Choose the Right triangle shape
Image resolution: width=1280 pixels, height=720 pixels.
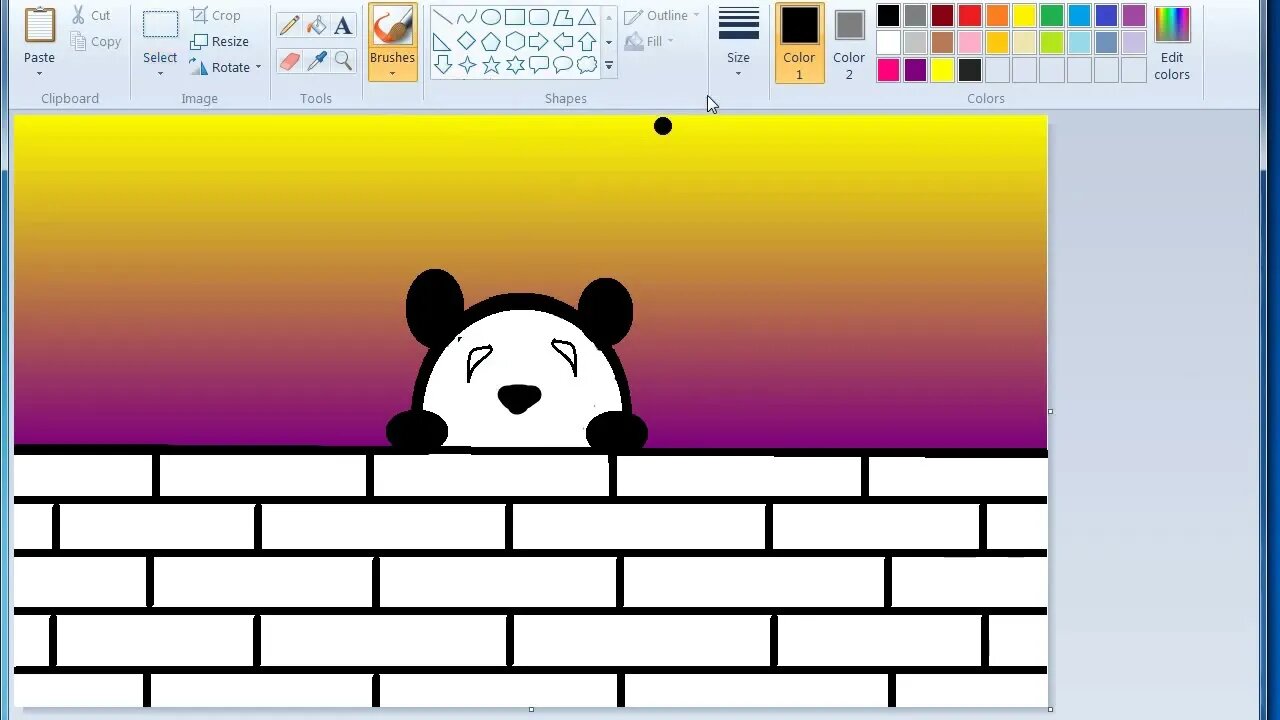click(x=442, y=41)
